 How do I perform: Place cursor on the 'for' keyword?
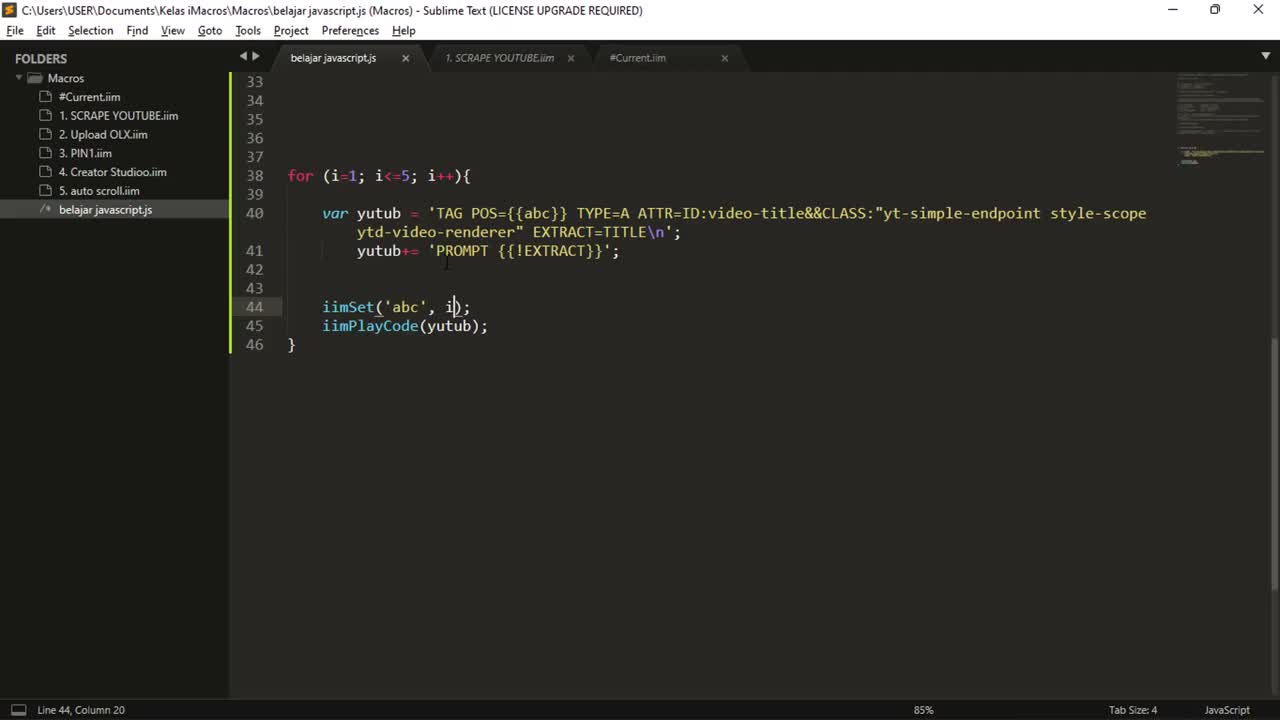pyautogui.click(x=301, y=176)
